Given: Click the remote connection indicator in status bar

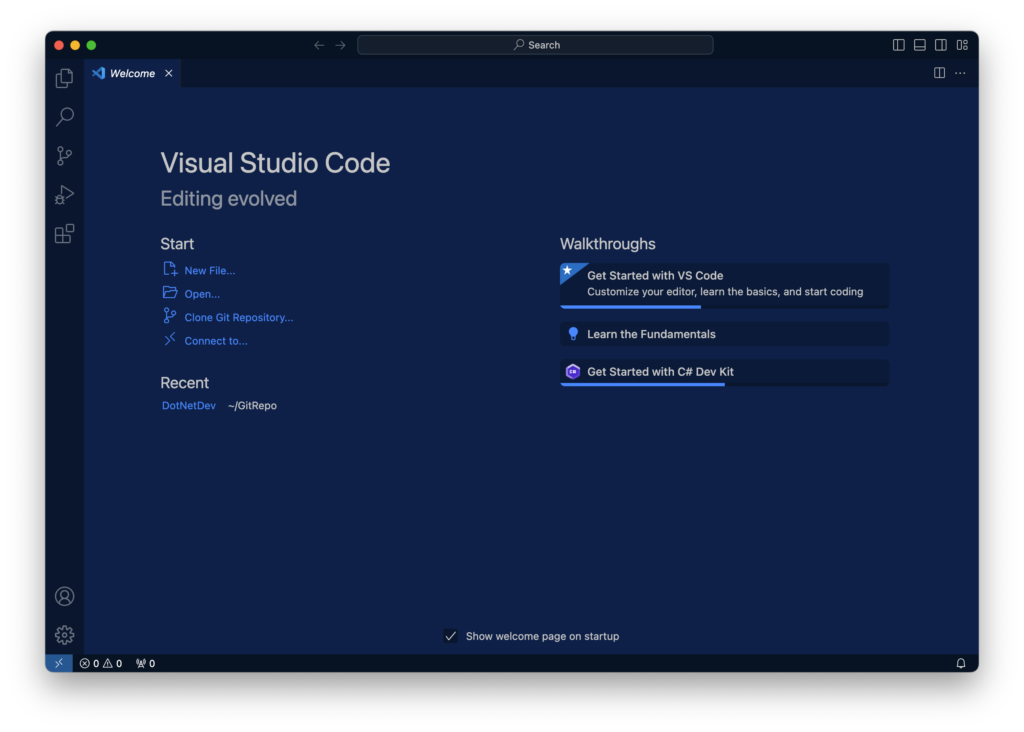Looking at the screenshot, I should tap(58, 662).
